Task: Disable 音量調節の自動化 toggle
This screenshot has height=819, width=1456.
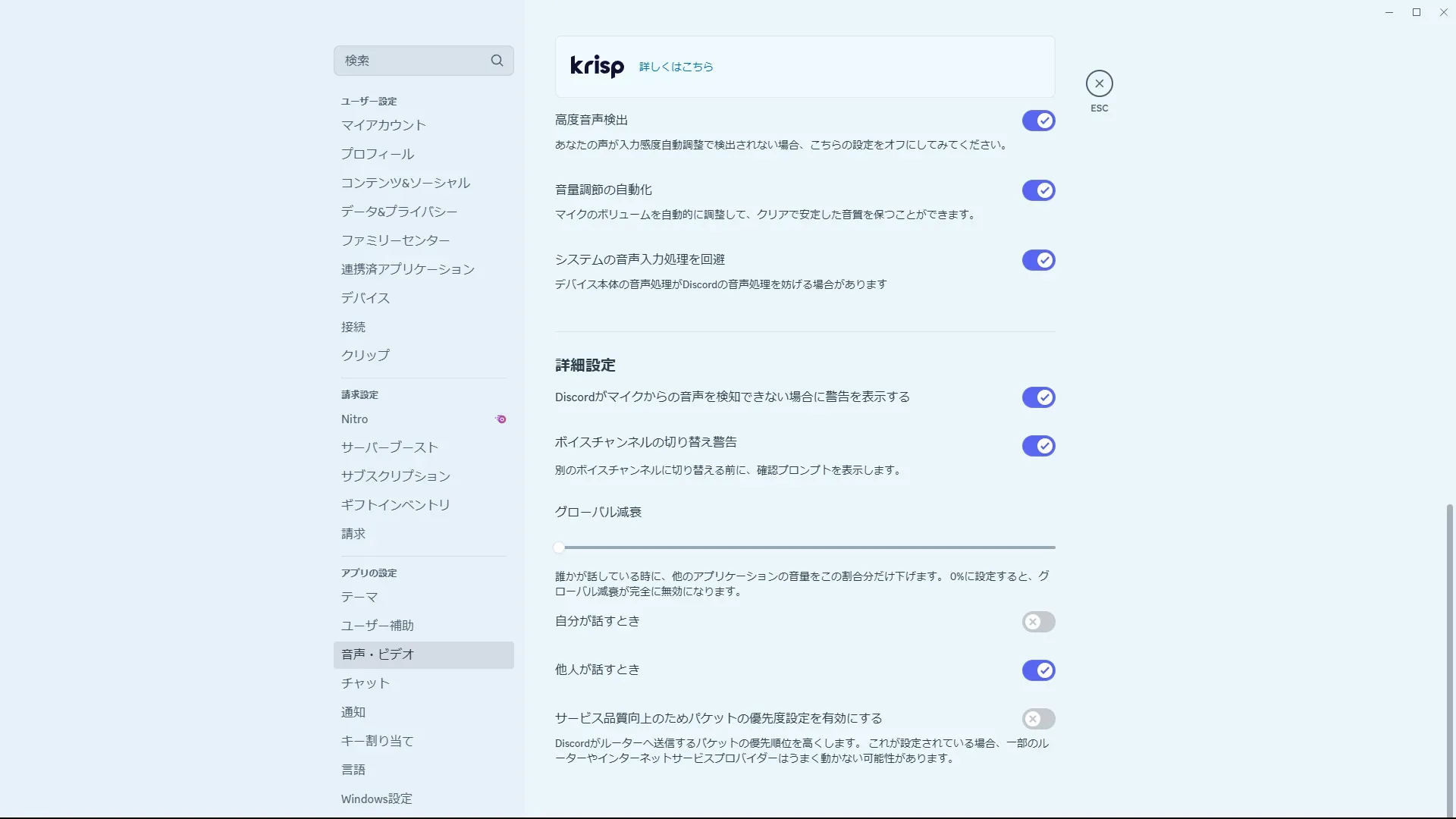Action: 1038,190
